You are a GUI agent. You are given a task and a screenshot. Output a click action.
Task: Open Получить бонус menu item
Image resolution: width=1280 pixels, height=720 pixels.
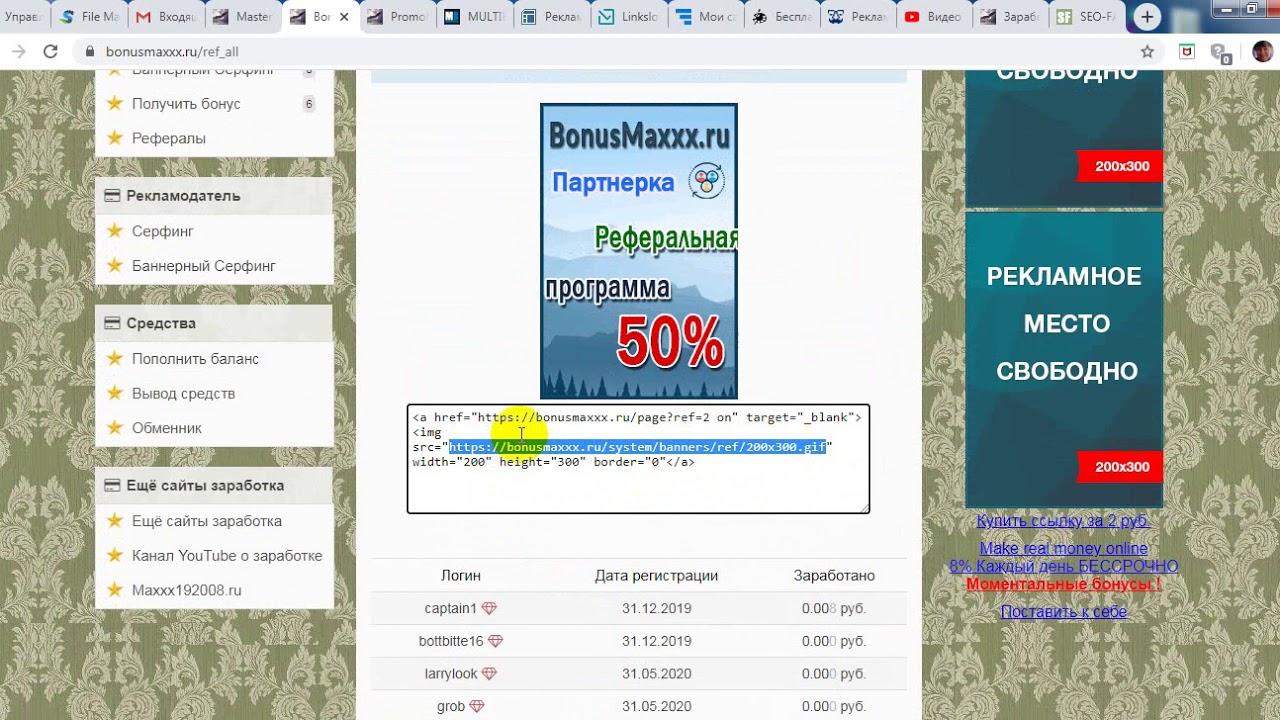[186, 104]
